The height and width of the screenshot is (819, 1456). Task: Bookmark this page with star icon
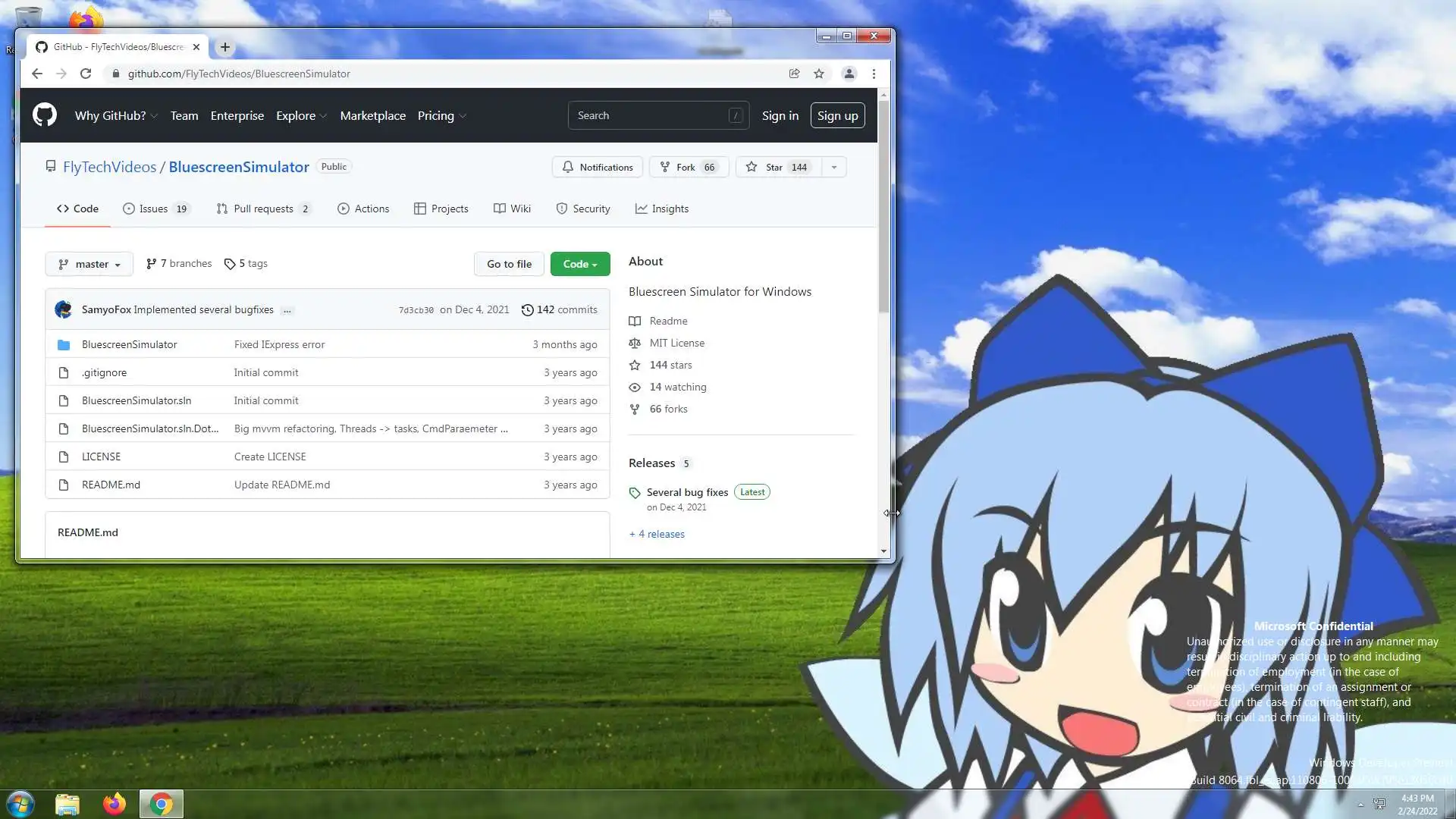click(x=819, y=74)
